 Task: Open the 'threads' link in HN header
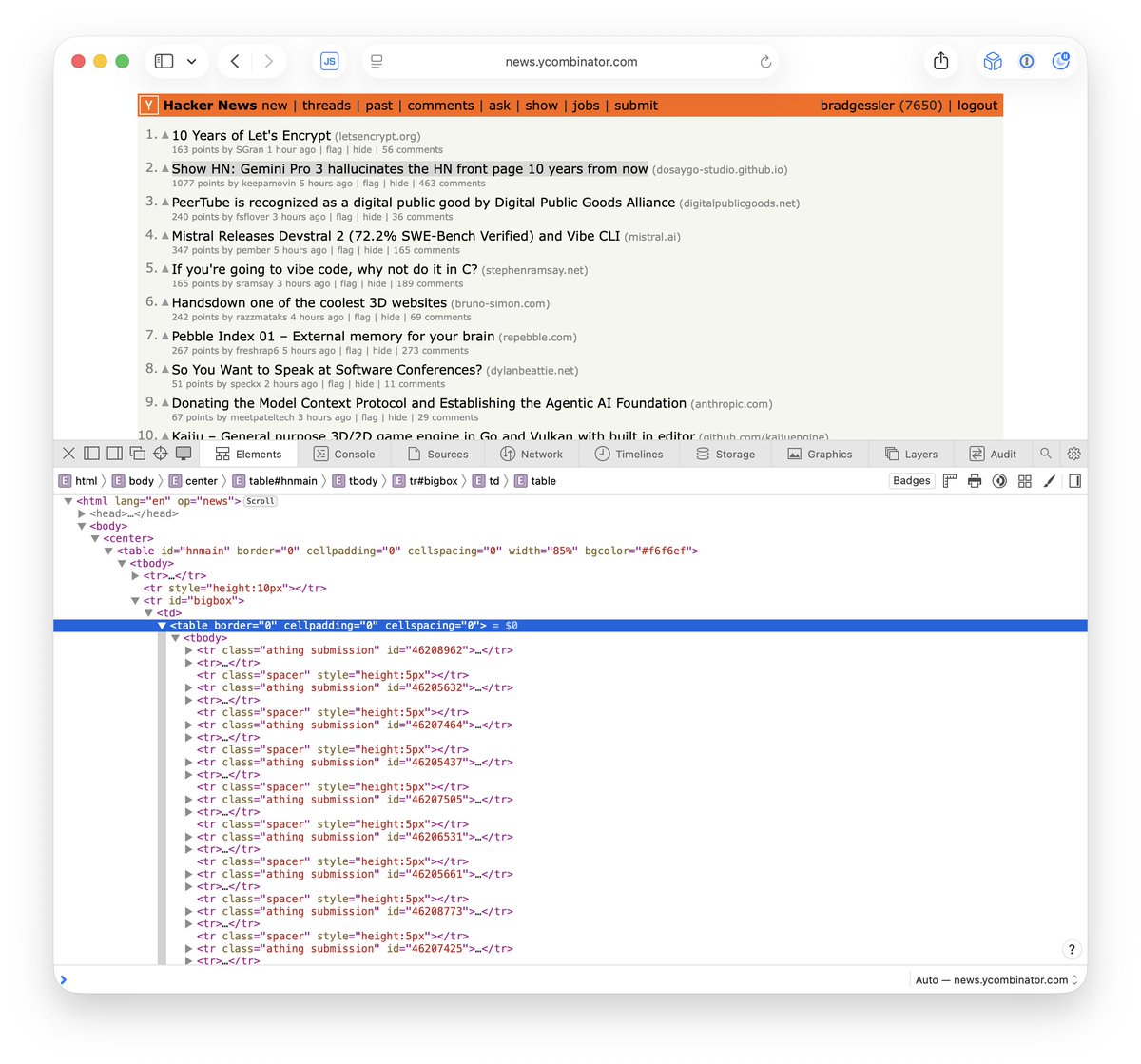click(x=326, y=106)
